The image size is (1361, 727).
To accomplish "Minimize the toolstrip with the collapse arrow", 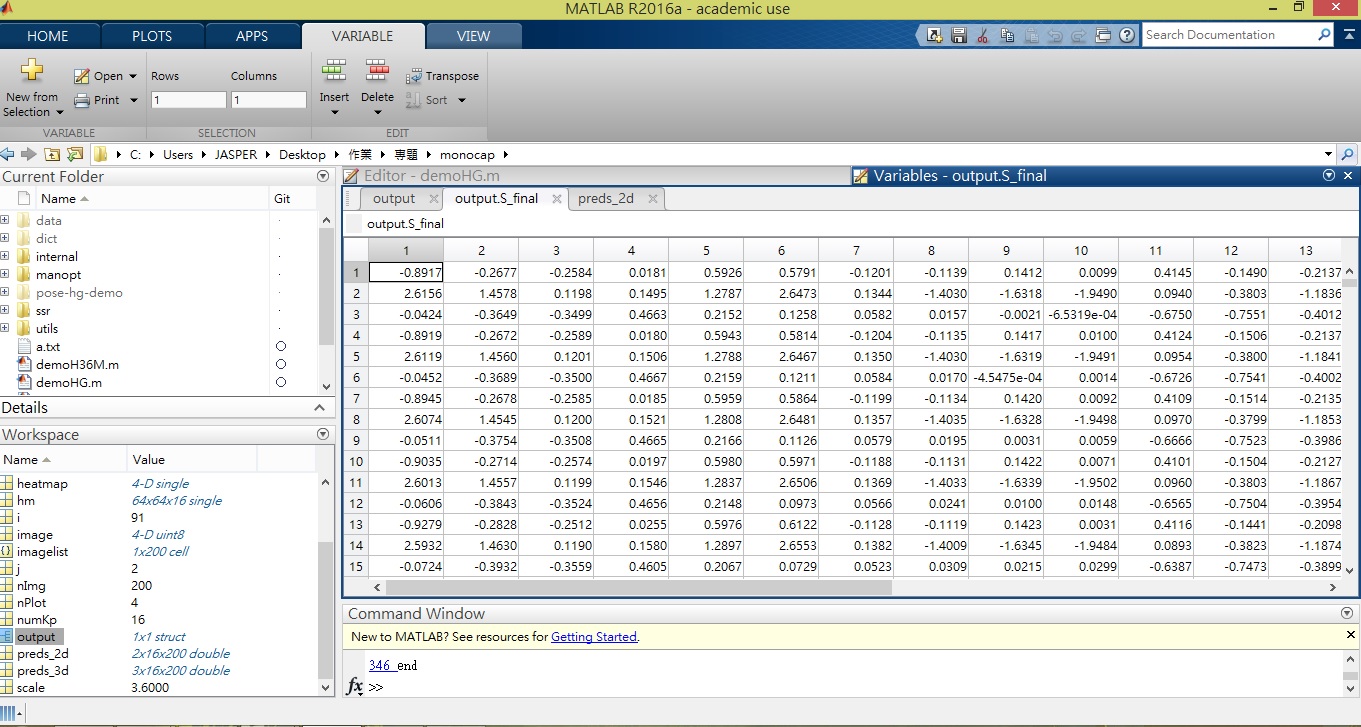I will (x=1347, y=35).
